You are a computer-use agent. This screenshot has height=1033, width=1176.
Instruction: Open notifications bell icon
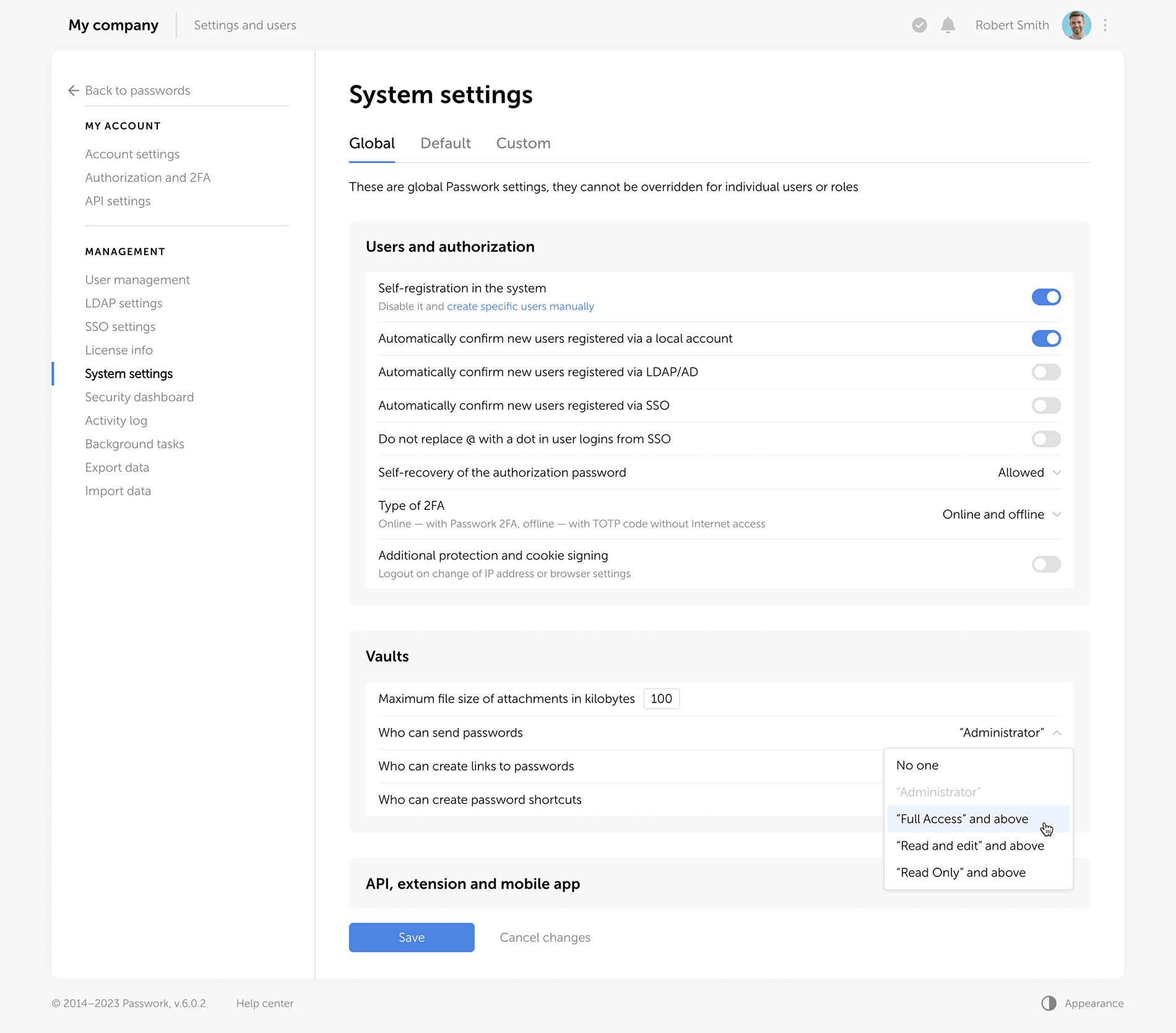(x=948, y=25)
